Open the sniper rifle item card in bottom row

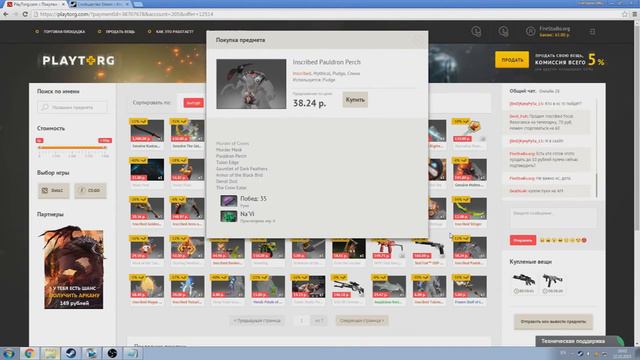[348, 290]
